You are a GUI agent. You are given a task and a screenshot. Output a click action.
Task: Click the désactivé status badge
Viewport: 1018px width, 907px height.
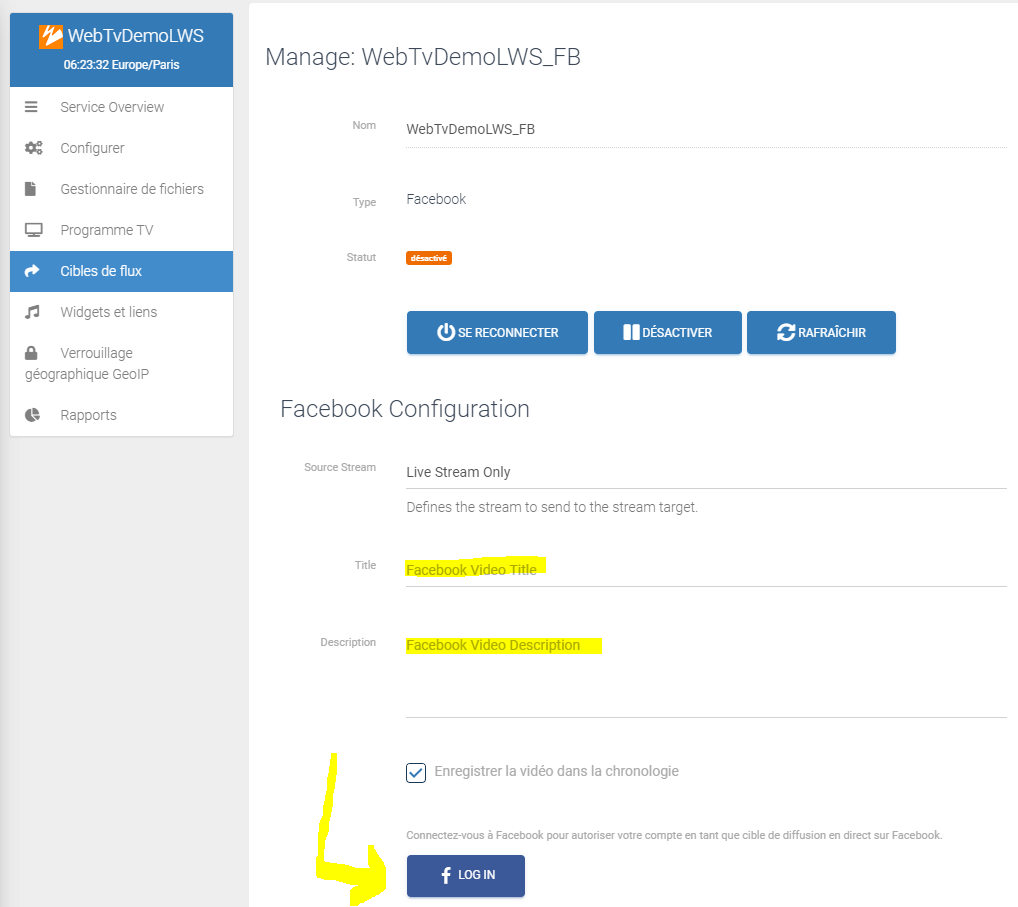pos(429,258)
